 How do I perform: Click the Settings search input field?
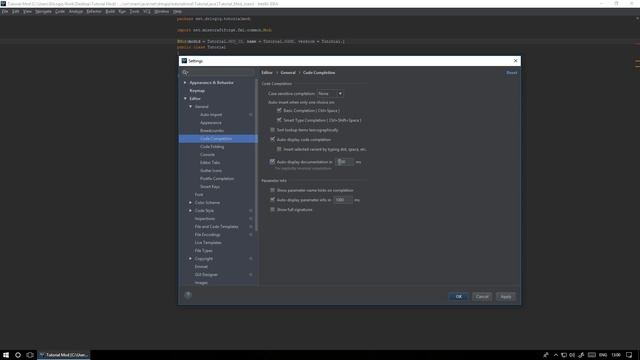click(218, 72)
